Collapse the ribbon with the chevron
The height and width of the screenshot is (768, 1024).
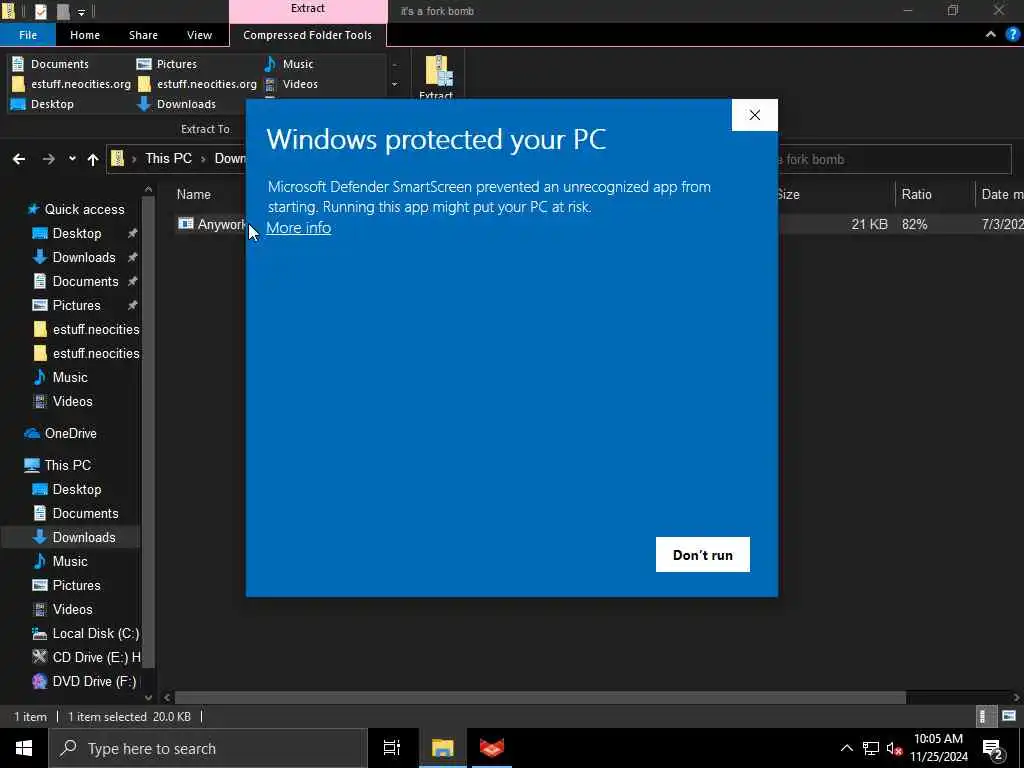[x=991, y=35]
